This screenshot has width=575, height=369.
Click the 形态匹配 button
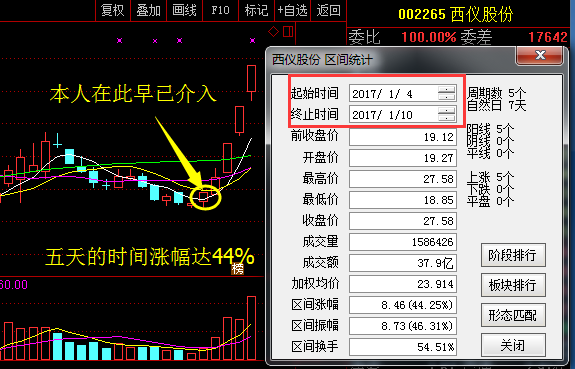click(x=513, y=315)
